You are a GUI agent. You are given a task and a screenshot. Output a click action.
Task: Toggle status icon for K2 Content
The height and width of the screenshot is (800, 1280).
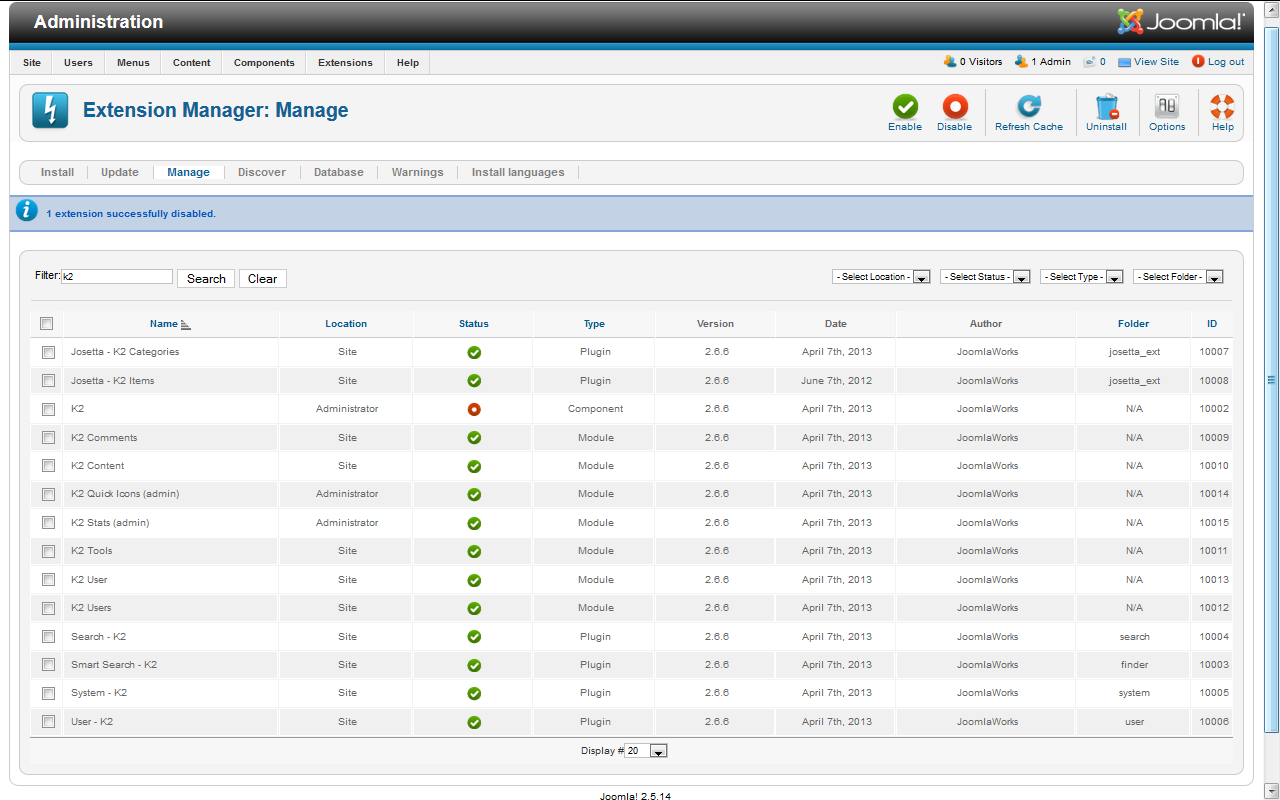pyautogui.click(x=474, y=466)
